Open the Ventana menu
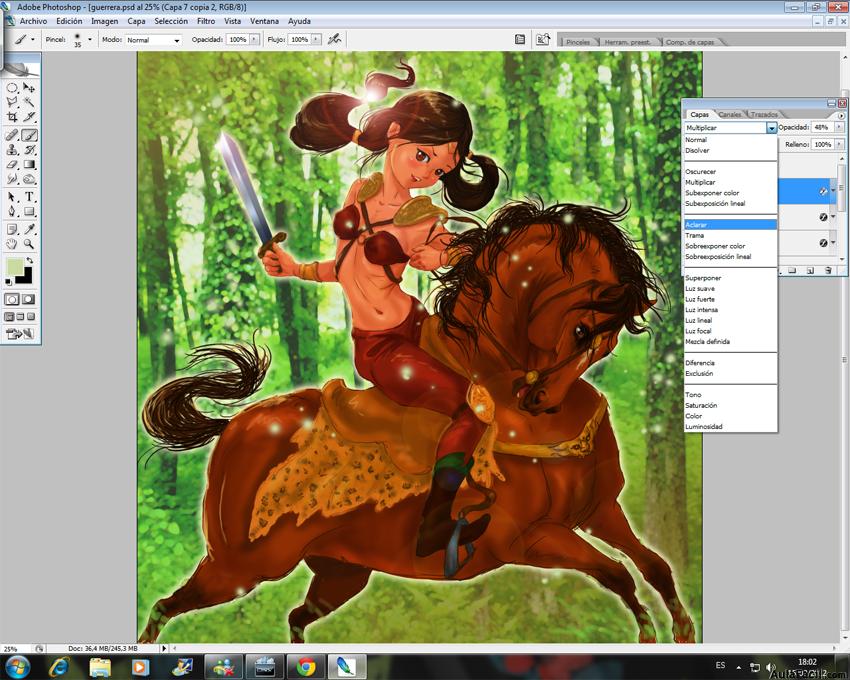850x680 pixels. click(265, 21)
